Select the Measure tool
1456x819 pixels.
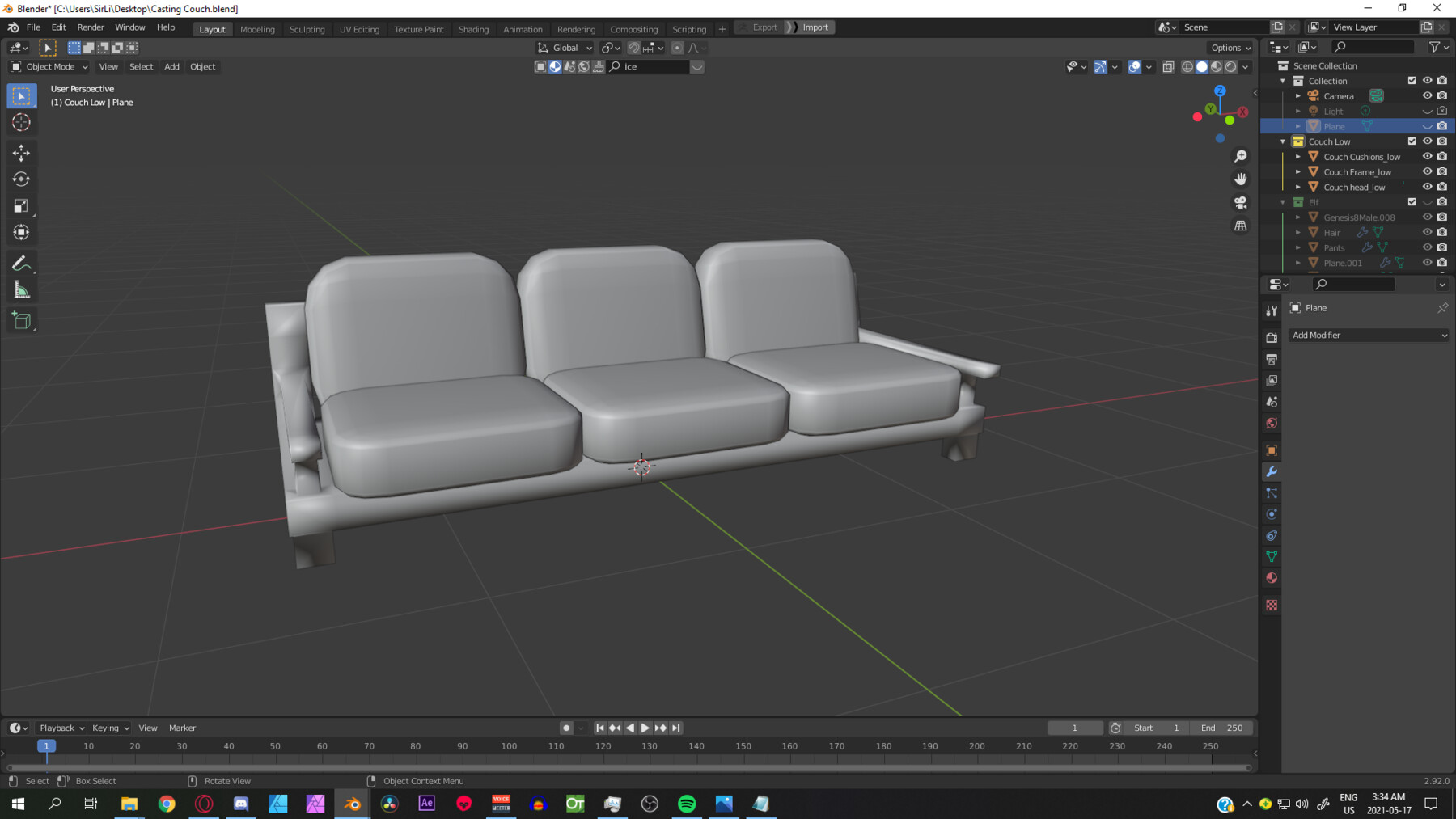[x=22, y=290]
